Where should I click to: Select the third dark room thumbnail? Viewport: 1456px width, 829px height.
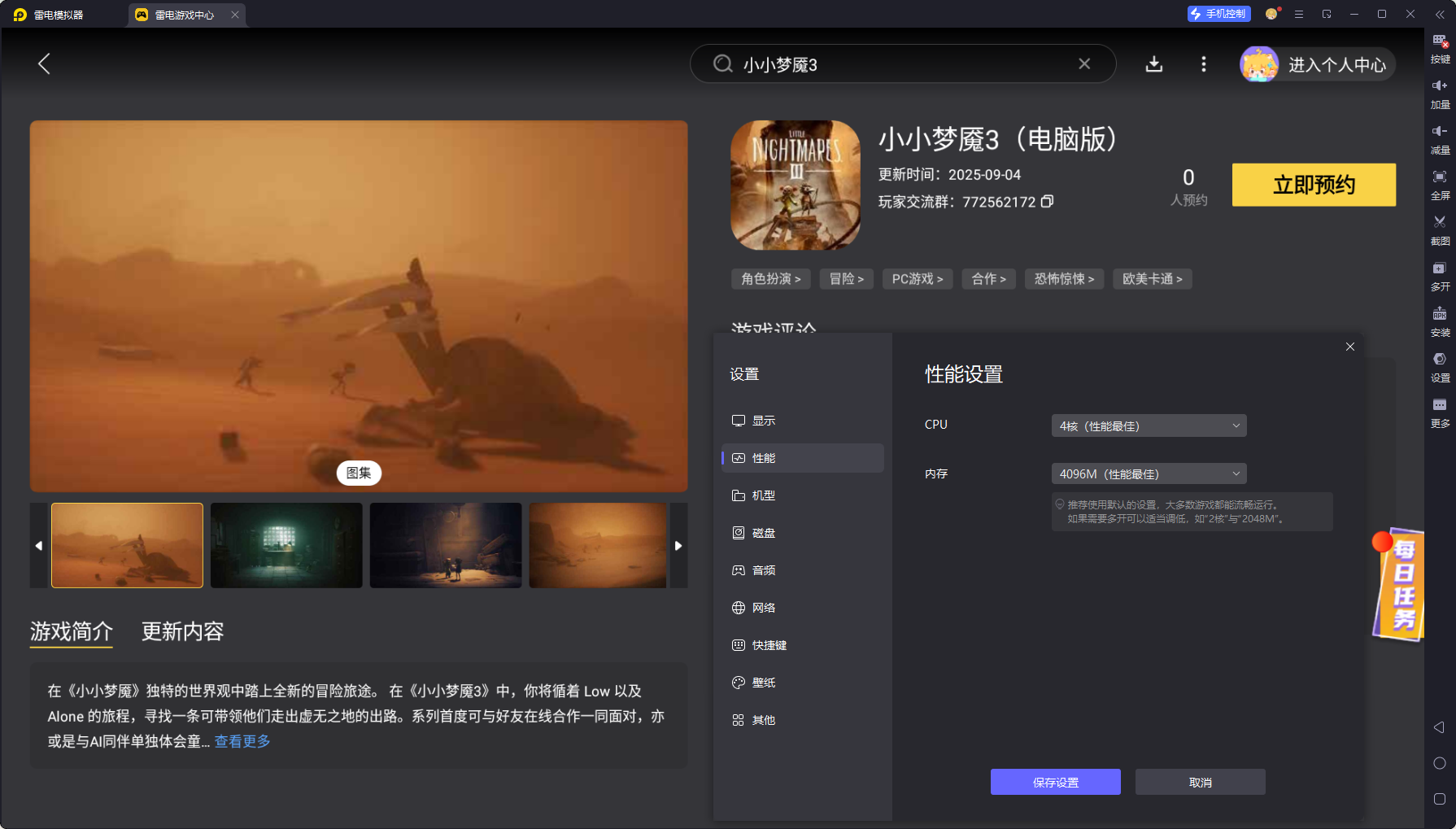[446, 545]
